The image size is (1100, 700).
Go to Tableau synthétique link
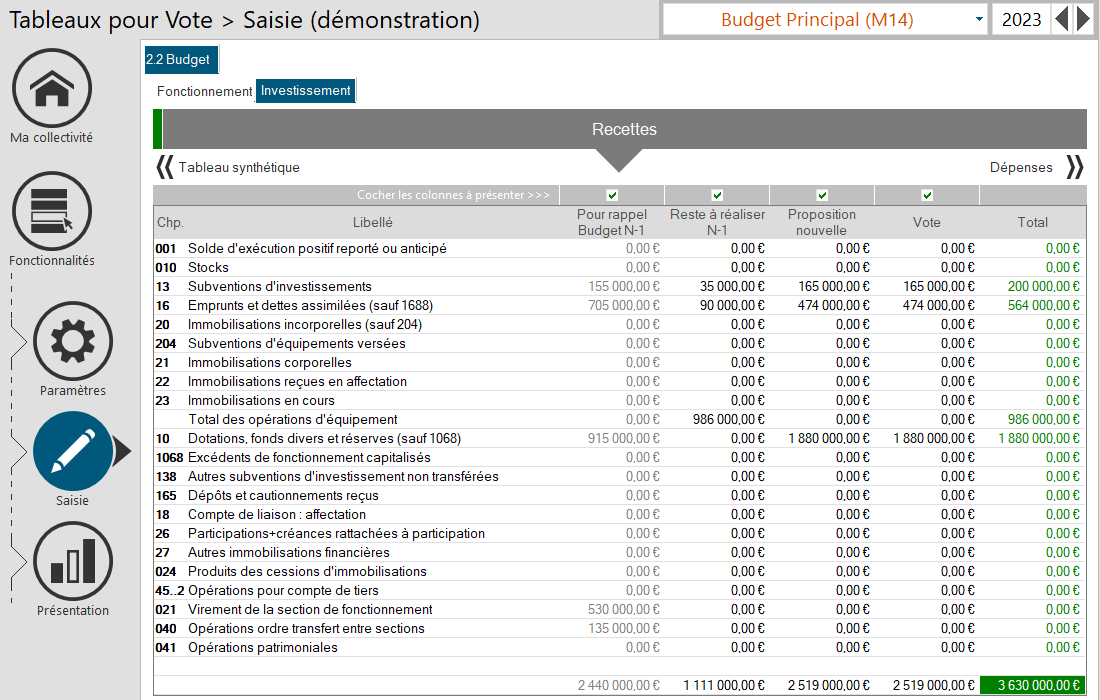(x=239, y=167)
